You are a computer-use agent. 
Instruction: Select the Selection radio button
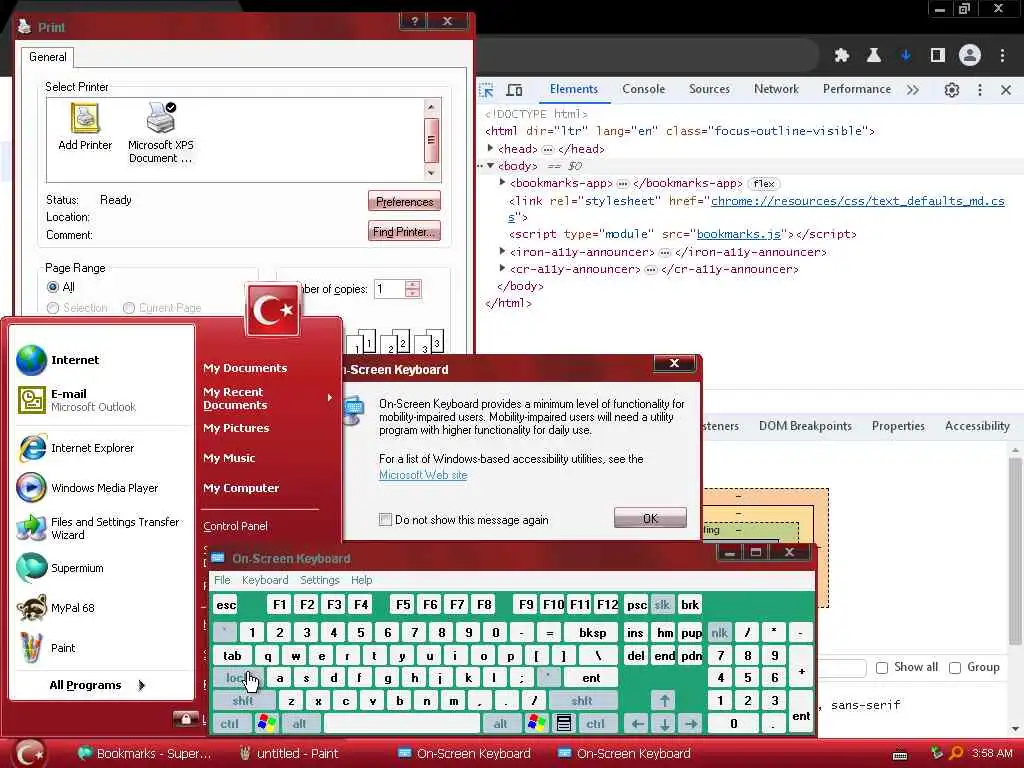53,308
